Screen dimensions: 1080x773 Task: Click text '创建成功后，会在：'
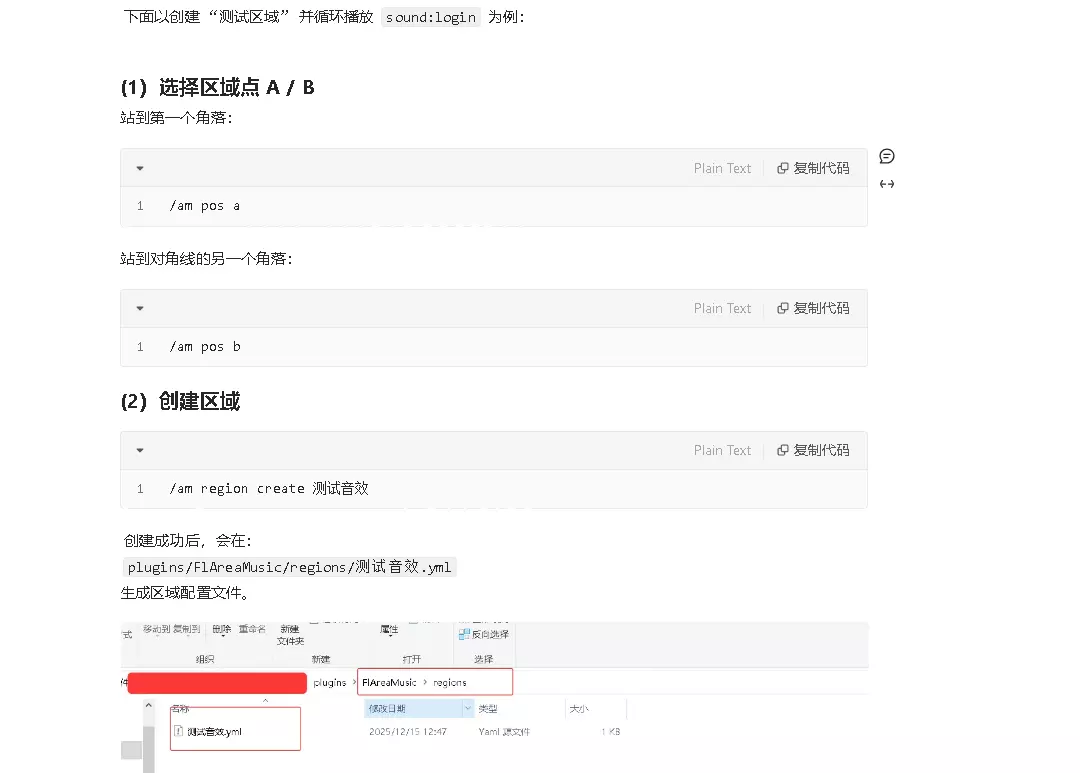point(188,541)
